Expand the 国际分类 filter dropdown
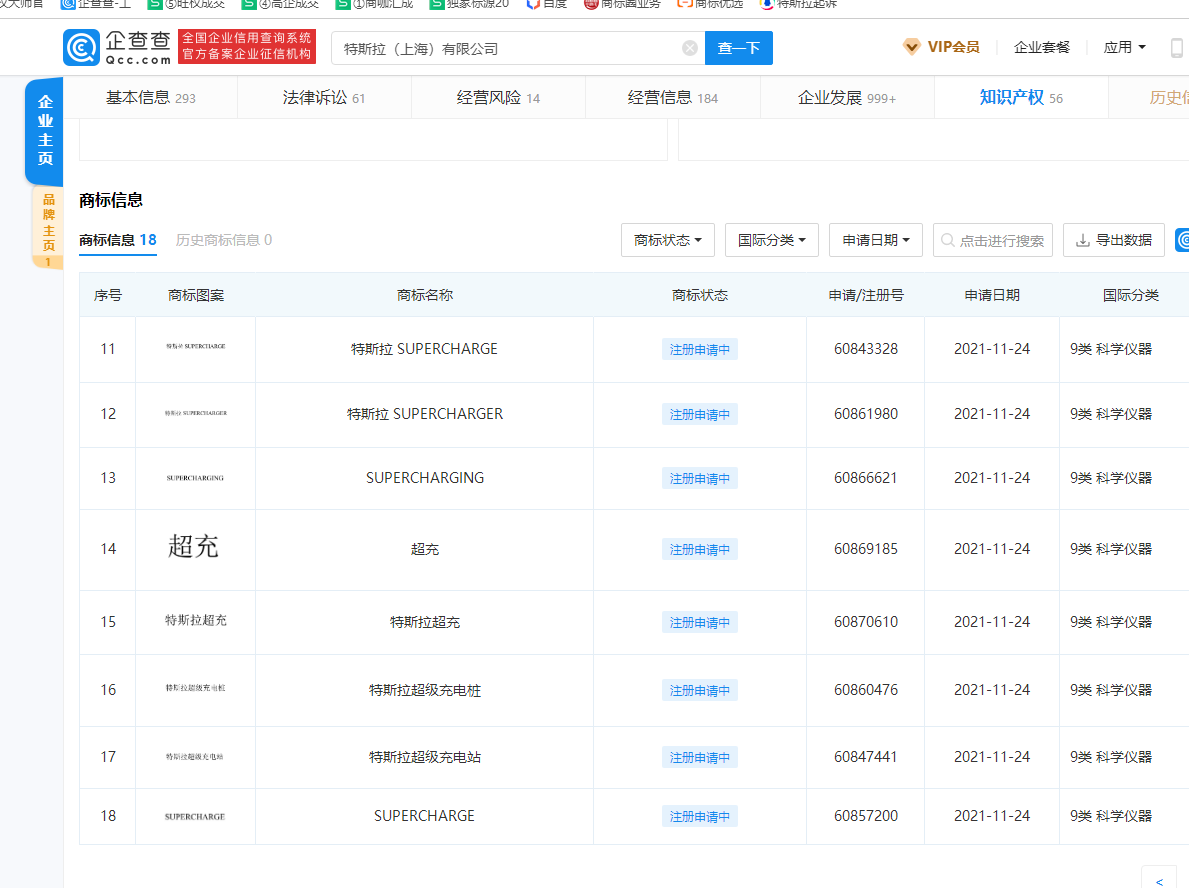This screenshot has width=1189, height=888. tap(771, 240)
